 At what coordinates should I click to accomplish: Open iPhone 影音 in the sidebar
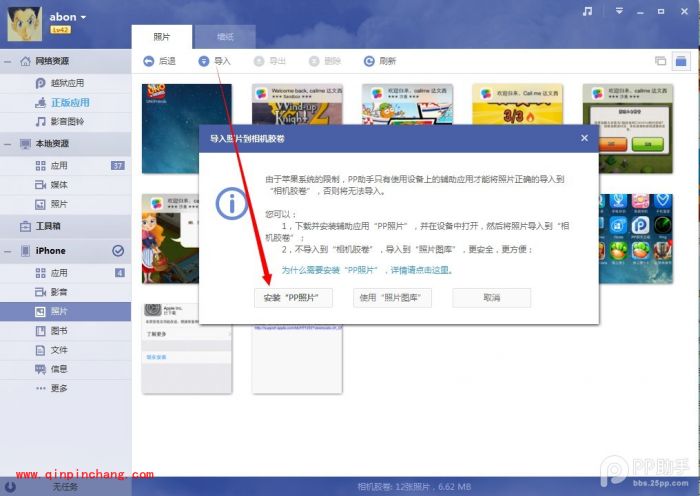(x=65, y=292)
